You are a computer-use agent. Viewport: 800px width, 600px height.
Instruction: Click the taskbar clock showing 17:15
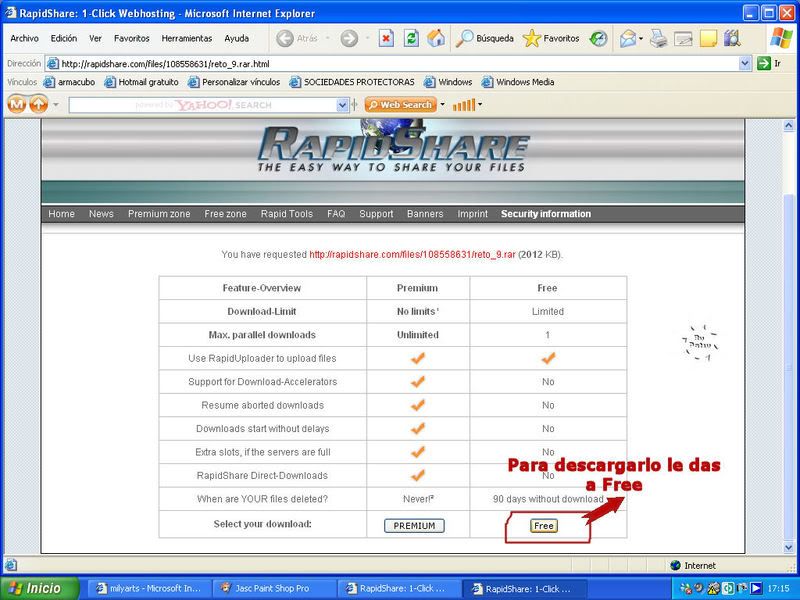point(778,588)
